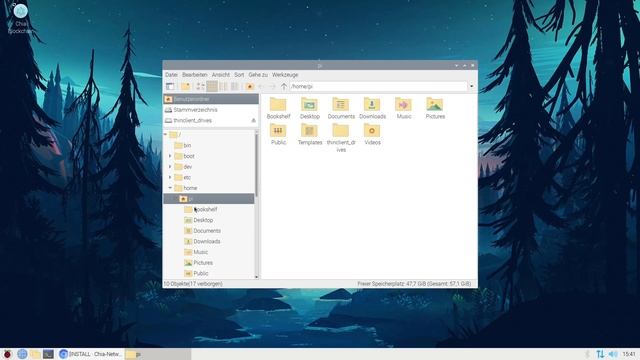Click the tree pane scrollbar down arrow
This screenshot has width=640, height=360.
tap(256, 277)
